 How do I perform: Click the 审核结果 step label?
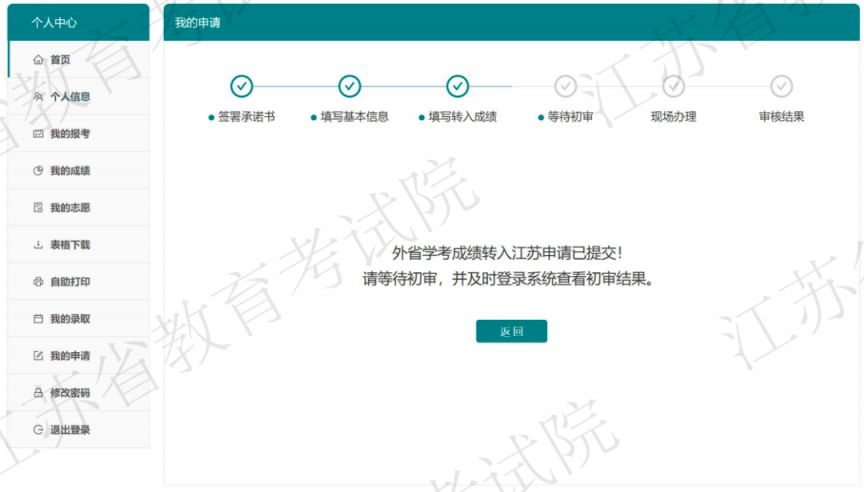click(781, 116)
